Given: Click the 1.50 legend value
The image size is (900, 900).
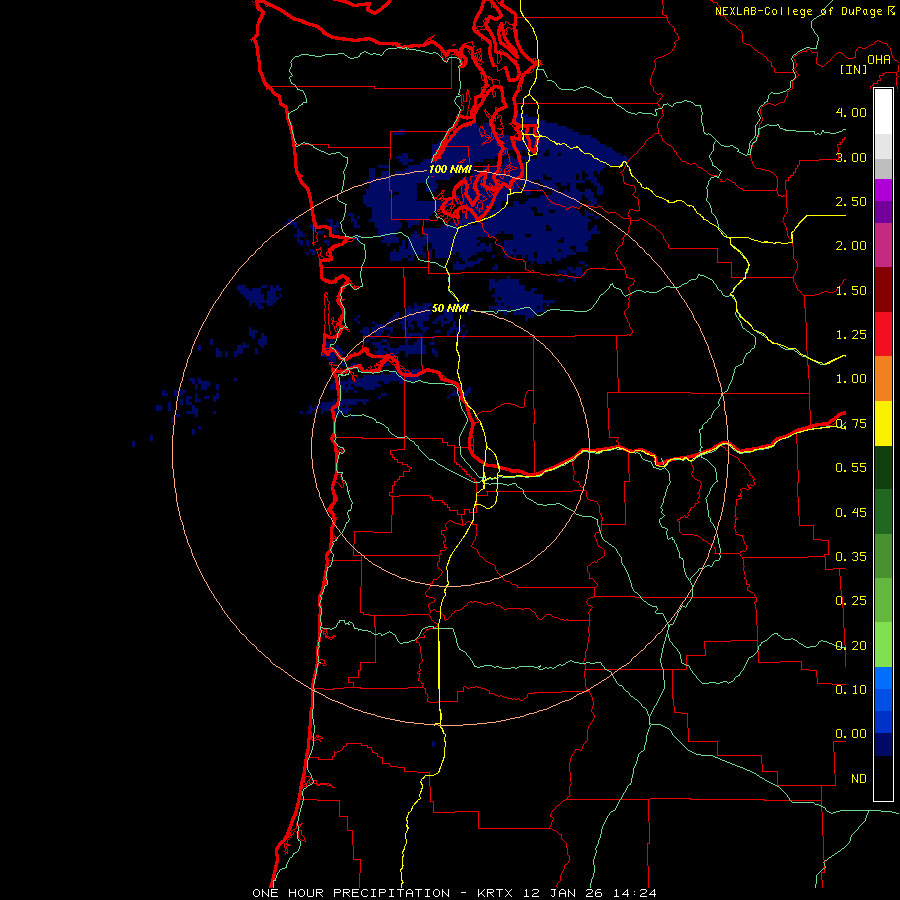Looking at the screenshot, I should click(x=851, y=290).
